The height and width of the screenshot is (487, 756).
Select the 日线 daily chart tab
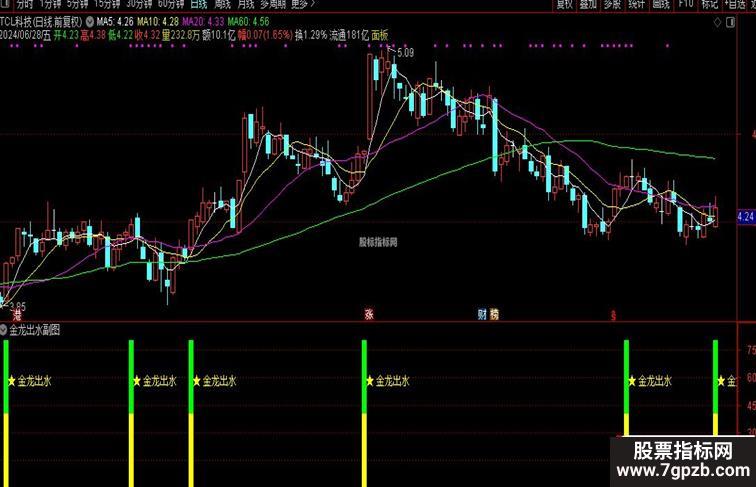pyautogui.click(x=199, y=4)
